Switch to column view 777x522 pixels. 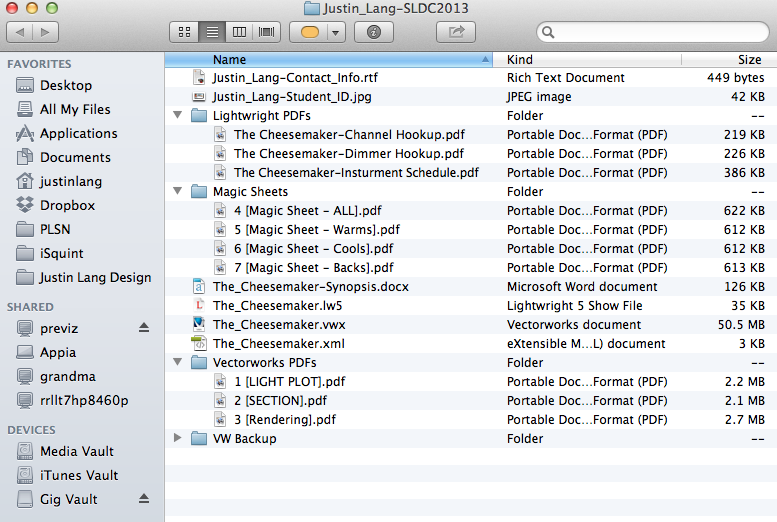(239, 32)
